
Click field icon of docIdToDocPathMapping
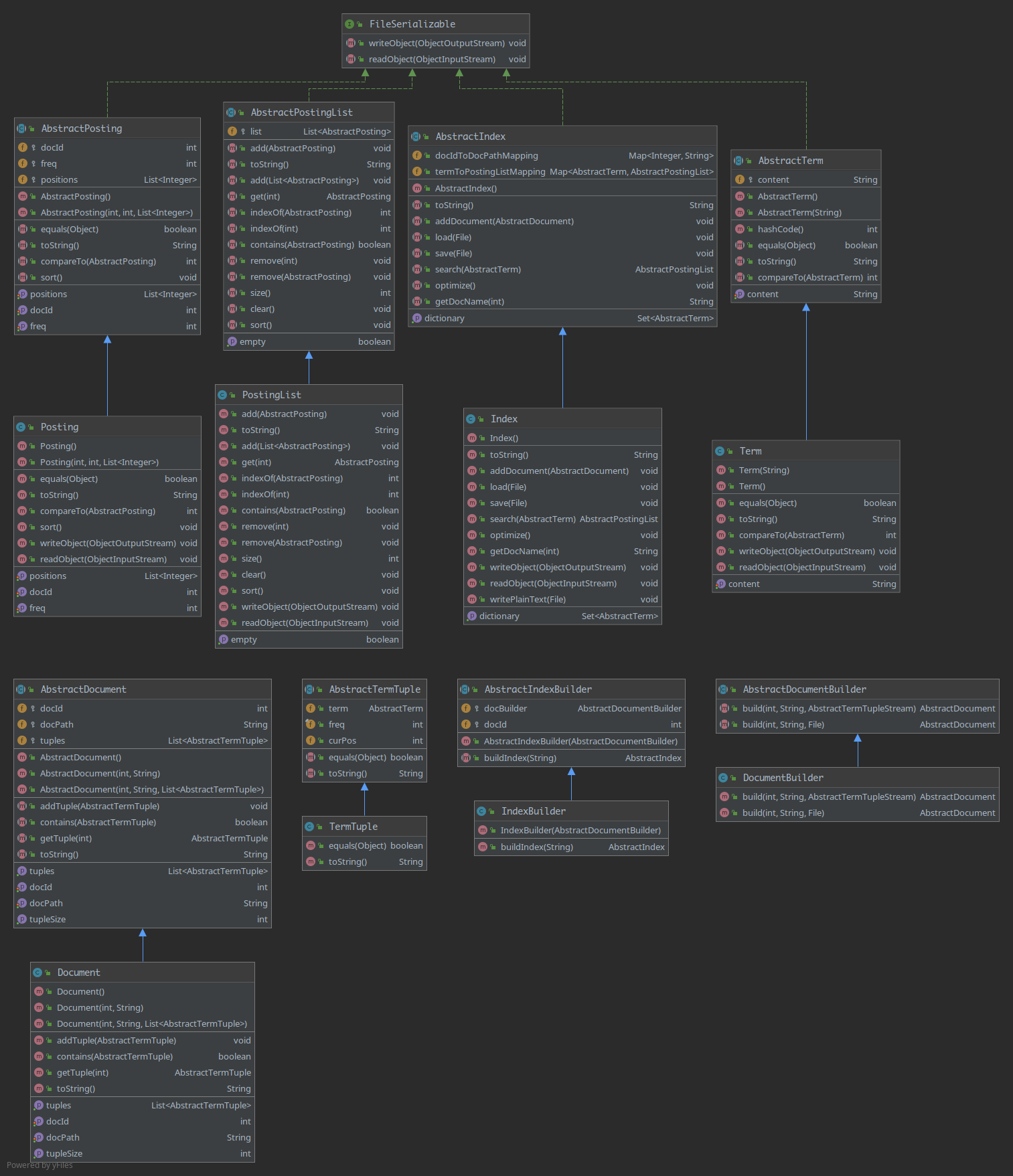click(417, 155)
